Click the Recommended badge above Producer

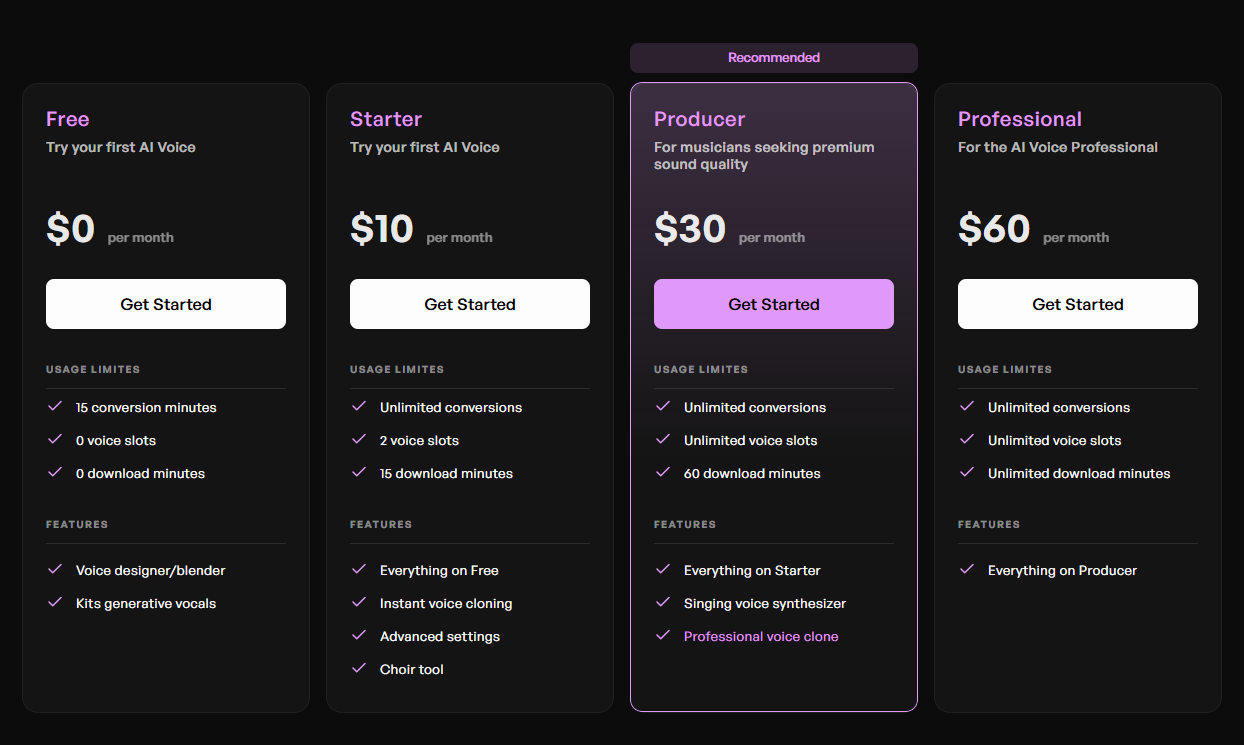click(x=774, y=58)
